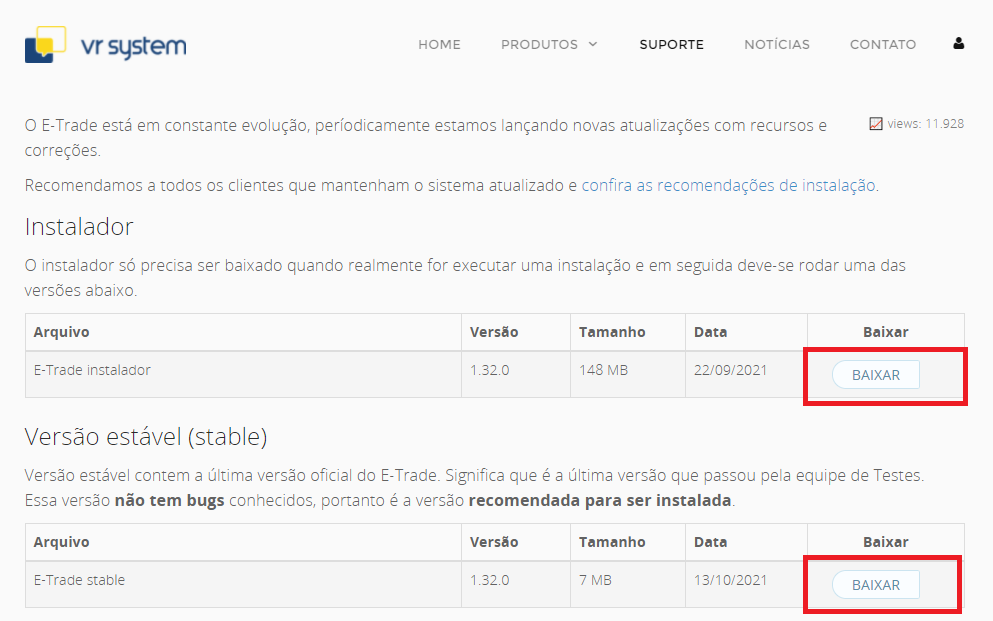Click the 'views: 11.928' counter text
993x621 pixels.
[x=925, y=124]
